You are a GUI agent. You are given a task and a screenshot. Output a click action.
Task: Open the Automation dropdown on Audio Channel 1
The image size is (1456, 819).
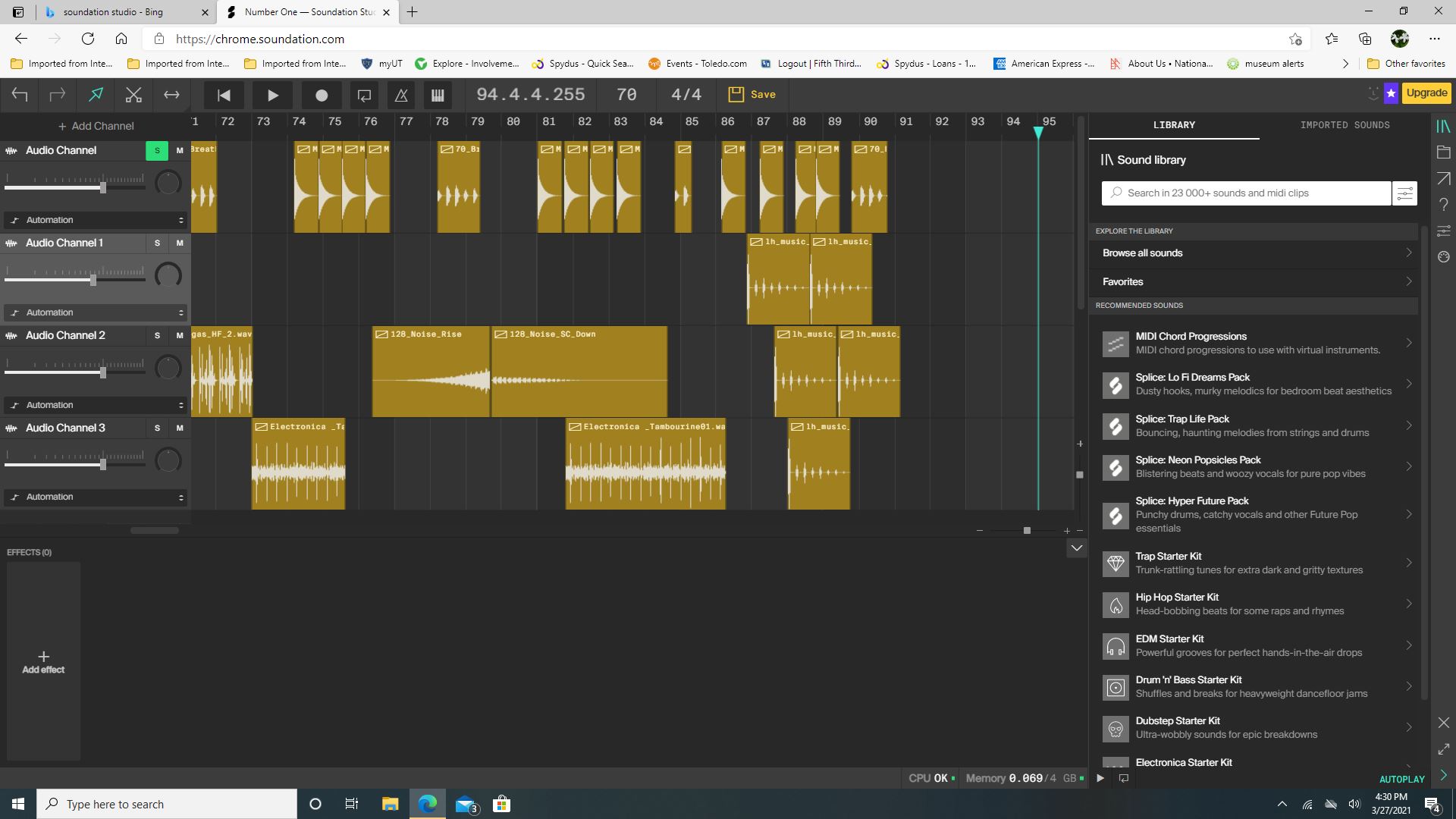(95, 312)
